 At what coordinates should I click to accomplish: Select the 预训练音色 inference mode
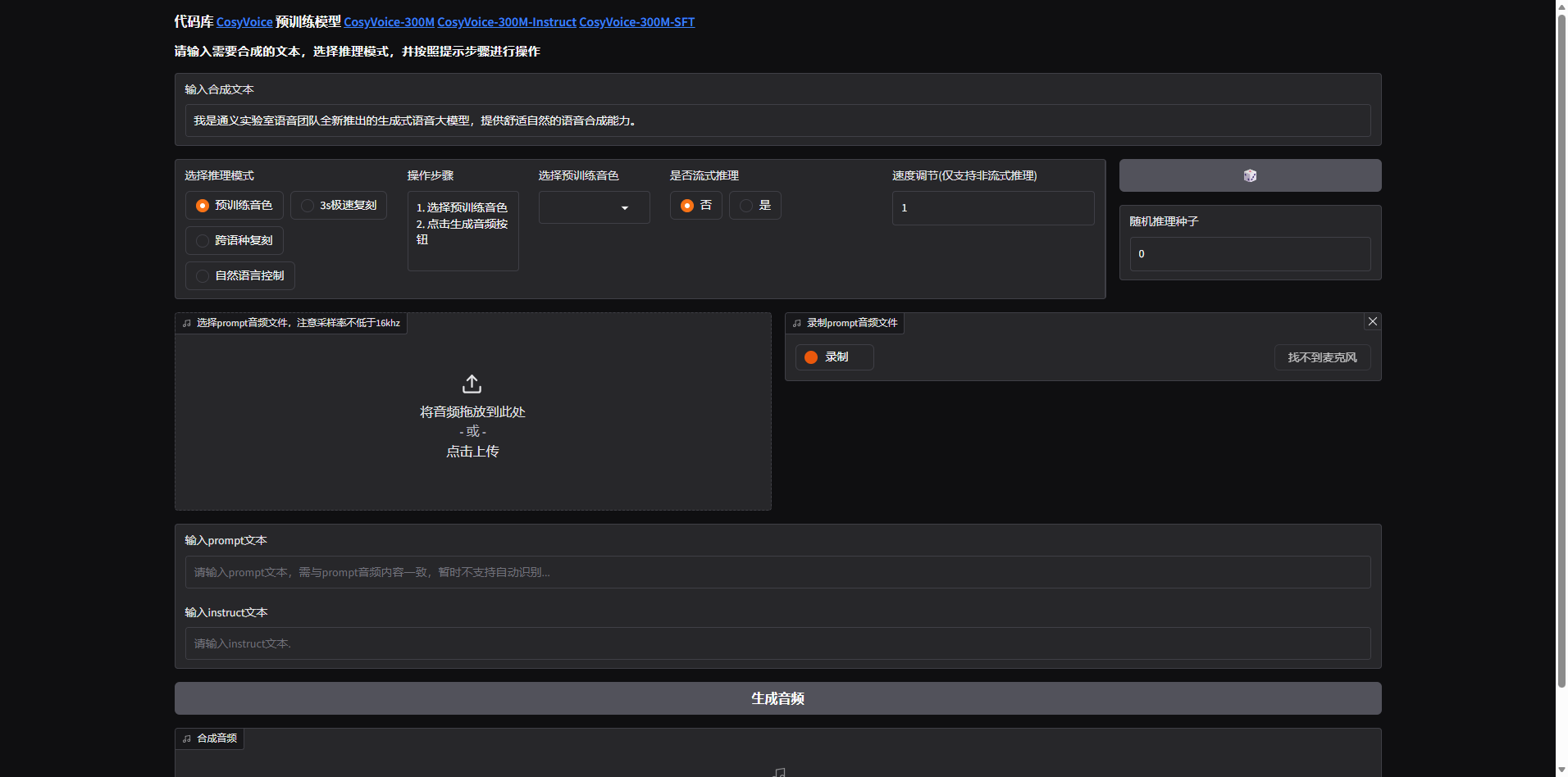pyautogui.click(x=203, y=206)
